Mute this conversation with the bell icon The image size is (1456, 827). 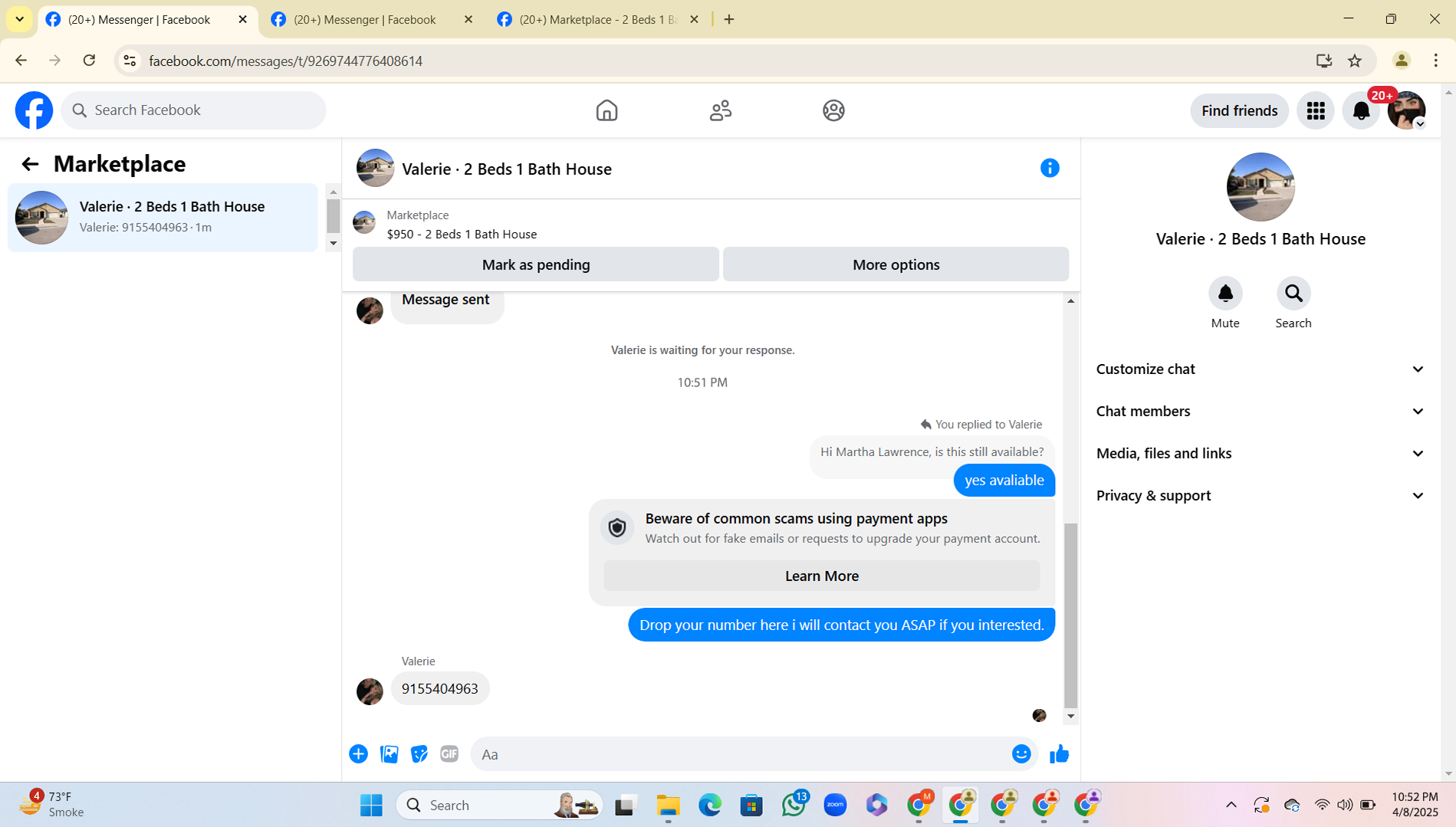(1225, 294)
